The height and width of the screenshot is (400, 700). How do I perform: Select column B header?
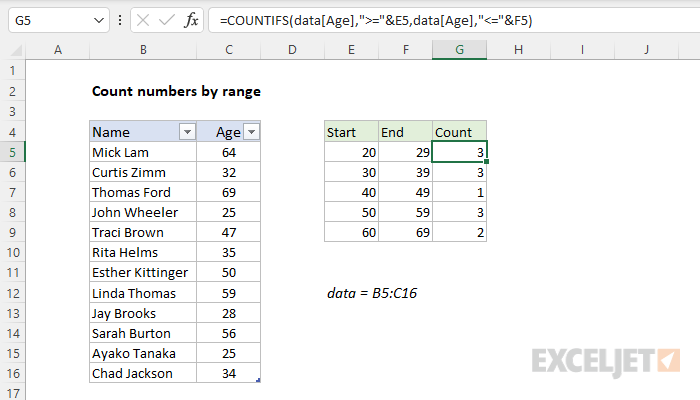145,49
